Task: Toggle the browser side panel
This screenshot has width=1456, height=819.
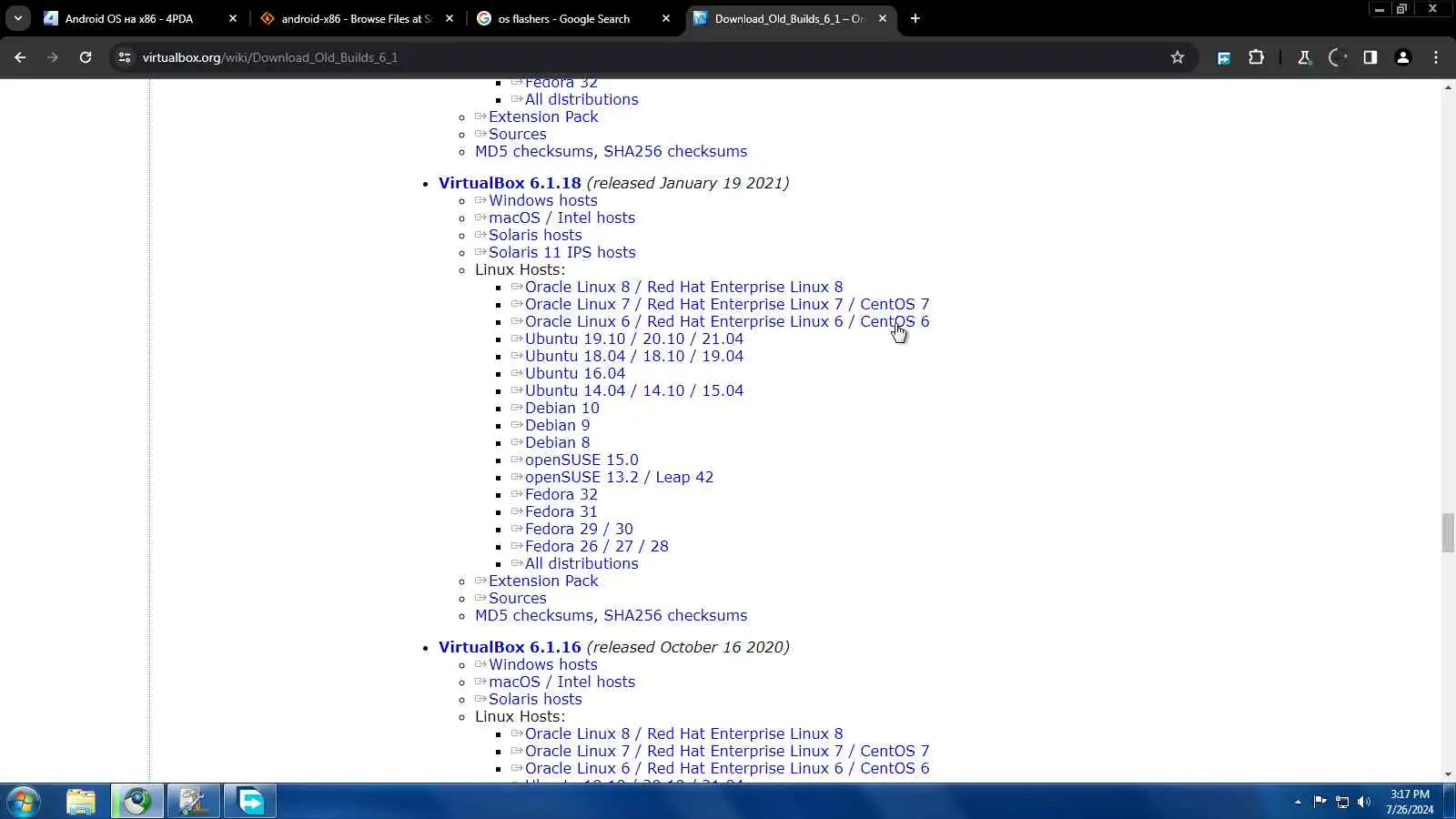Action: 1370,57
